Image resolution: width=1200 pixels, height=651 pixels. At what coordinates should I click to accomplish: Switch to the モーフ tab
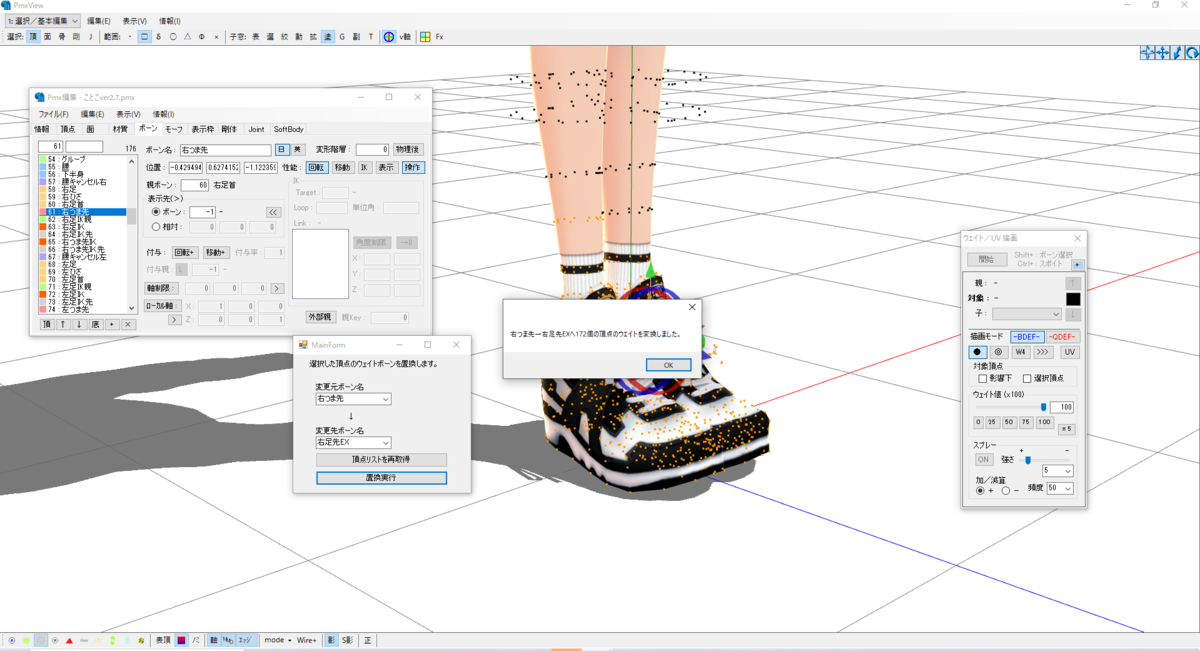click(x=173, y=129)
